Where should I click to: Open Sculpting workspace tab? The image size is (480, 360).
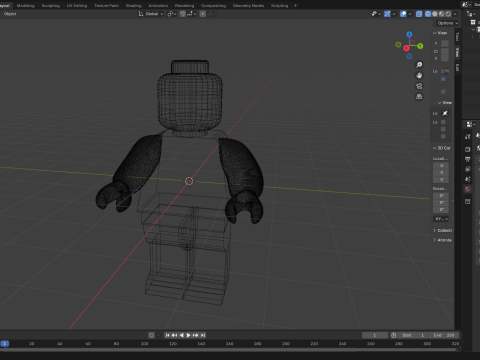pos(51,5)
